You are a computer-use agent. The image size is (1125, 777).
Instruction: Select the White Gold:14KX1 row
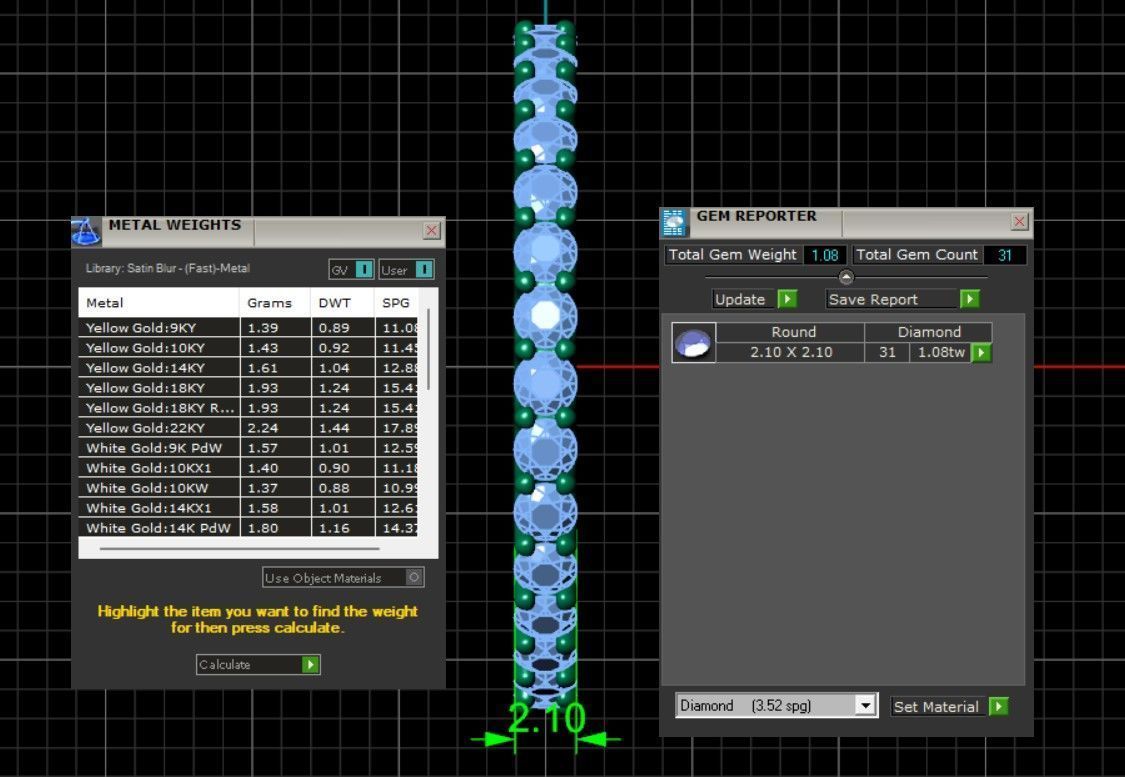point(248,509)
